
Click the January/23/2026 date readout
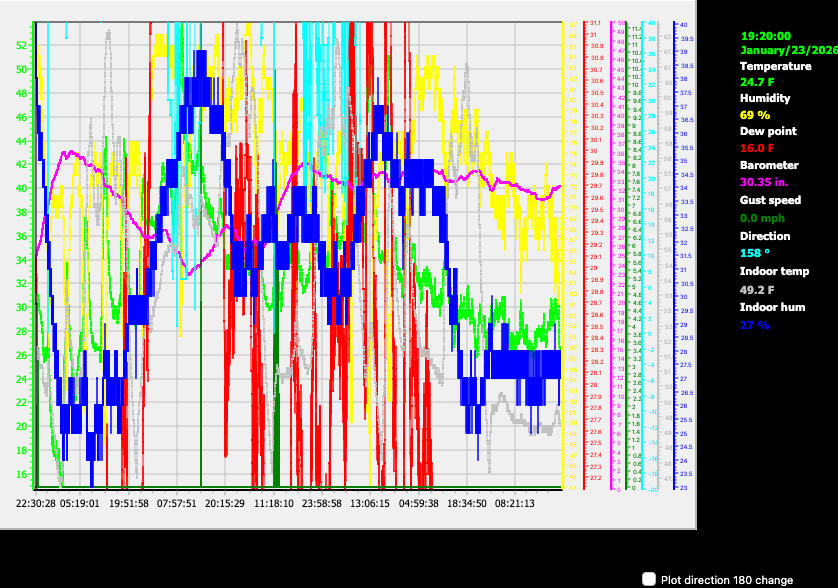tap(788, 49)
